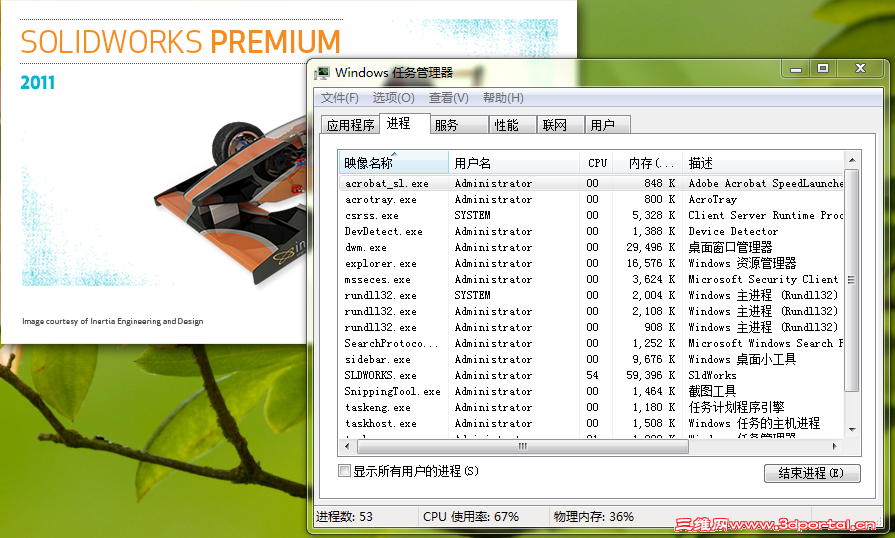Select the SnippingTool.exe process
This screenshot has width=895, height=538.
click(591, 391)
